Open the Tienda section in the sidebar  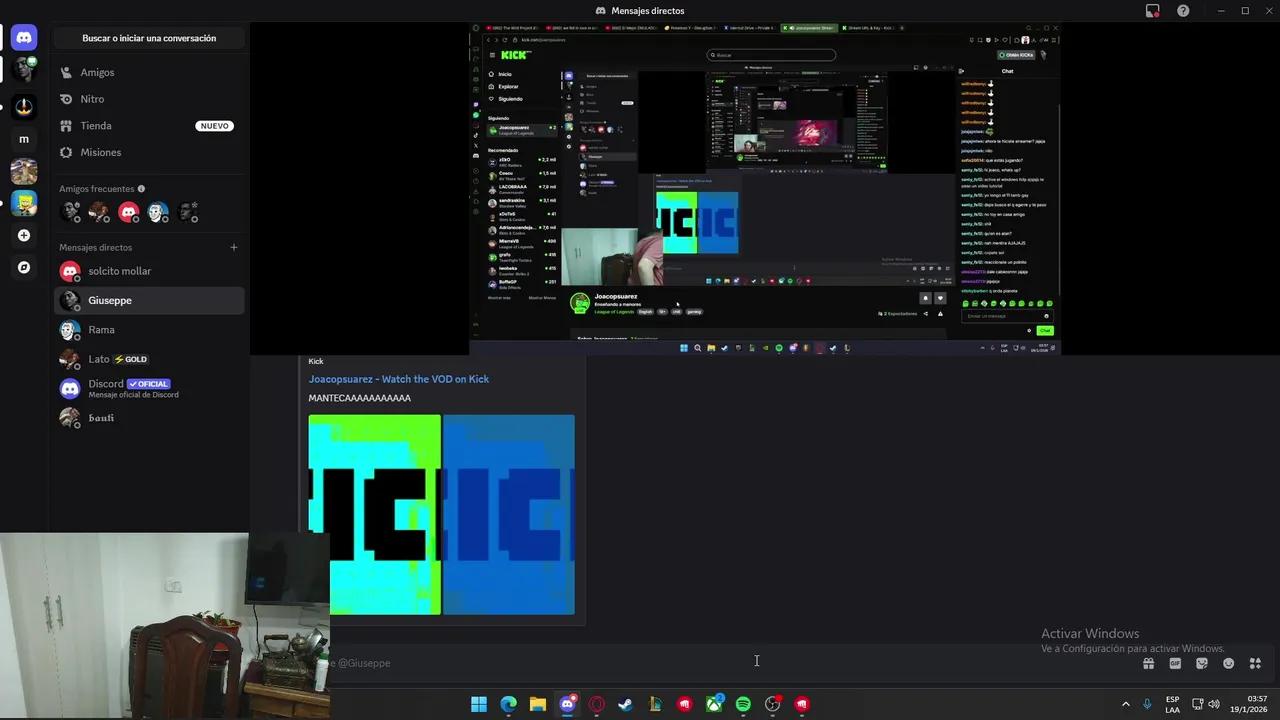[x=95, y=125]
